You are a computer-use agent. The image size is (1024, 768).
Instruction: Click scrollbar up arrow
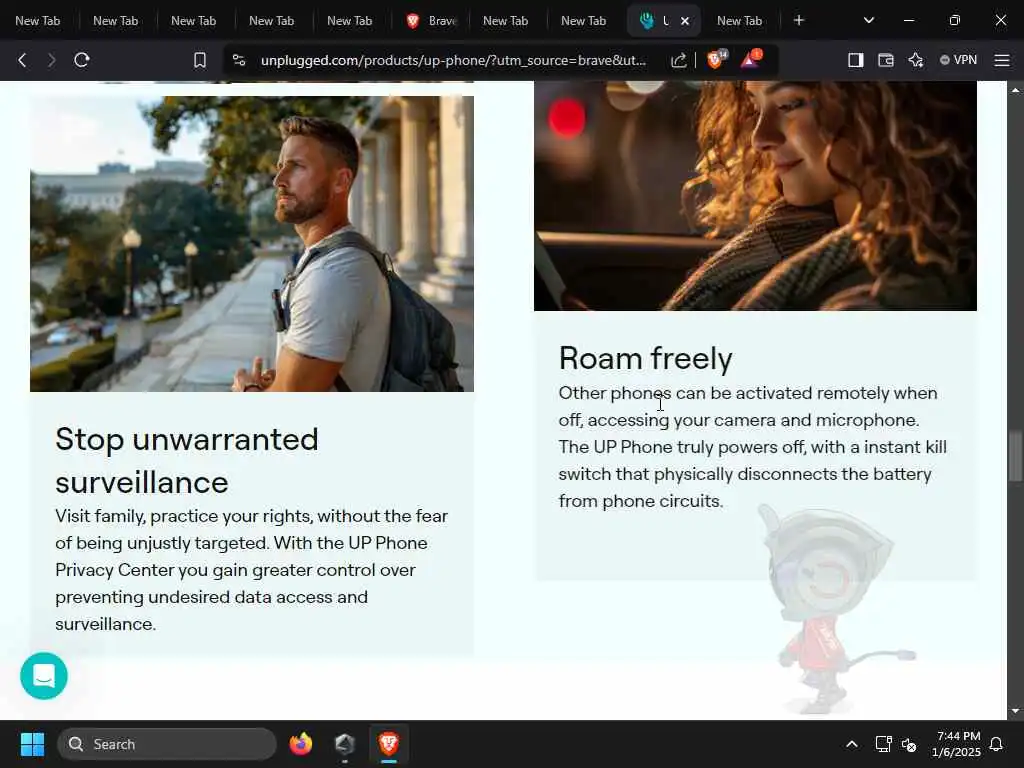click(1015, 89)
